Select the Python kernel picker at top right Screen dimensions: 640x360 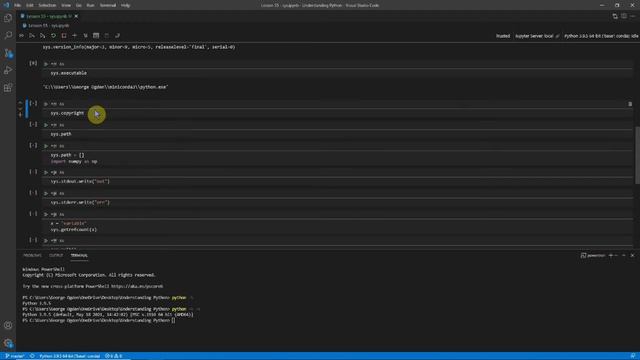[x=601, y=36]
